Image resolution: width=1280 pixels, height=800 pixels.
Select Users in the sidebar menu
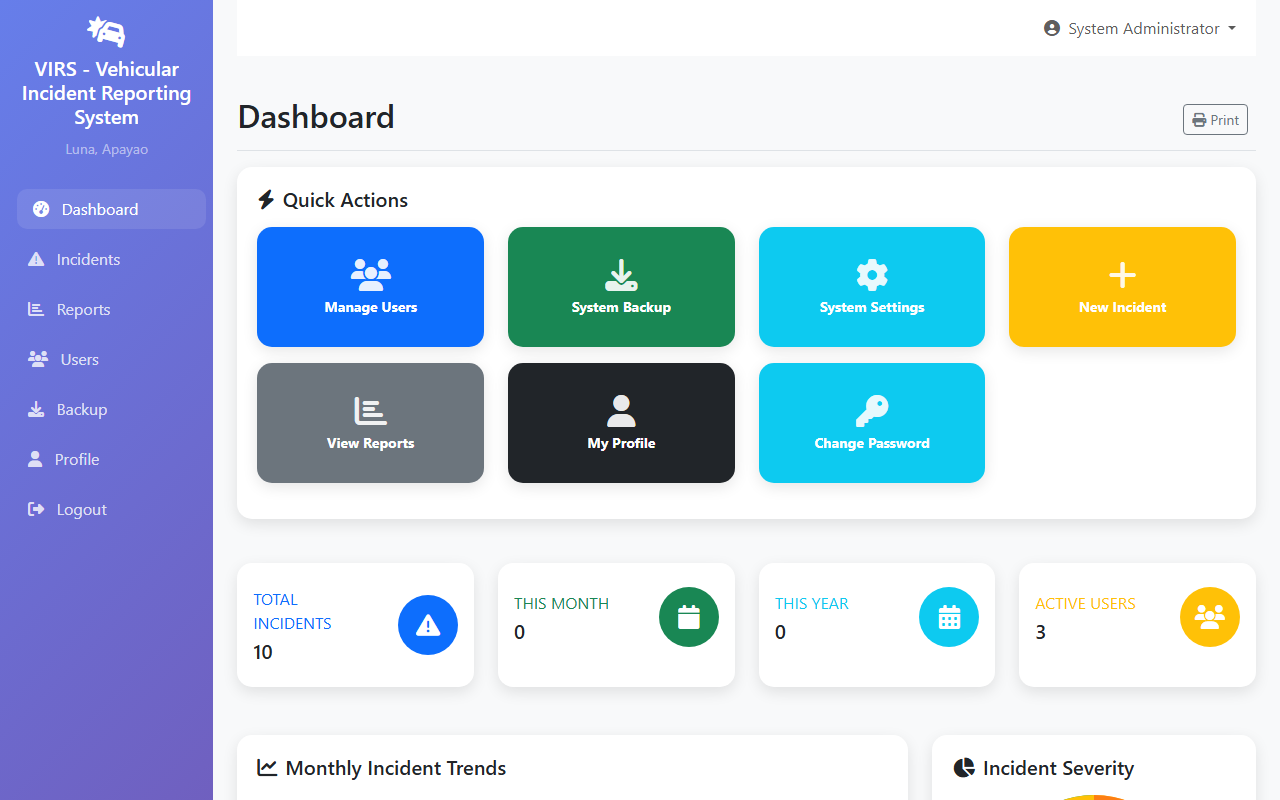click(x=111, y=359)
